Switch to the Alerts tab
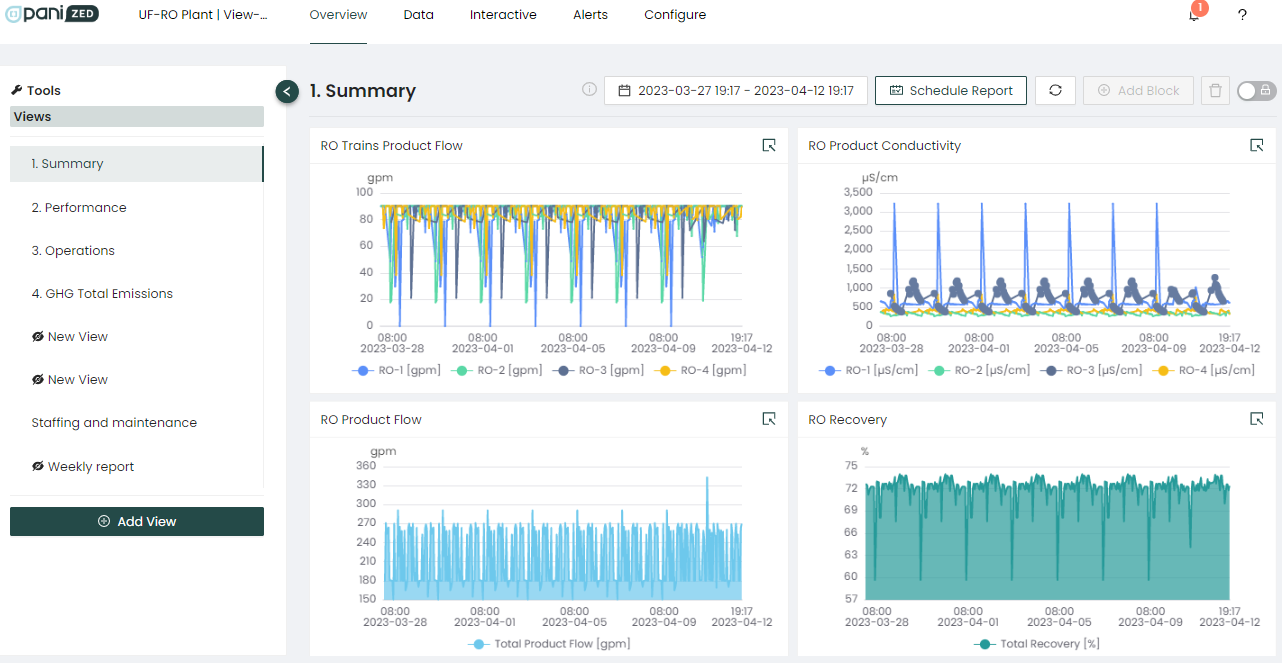Image resolution: width=1282 pixels, height=663 pixels. pyautogui.click(x=590, y=15)
